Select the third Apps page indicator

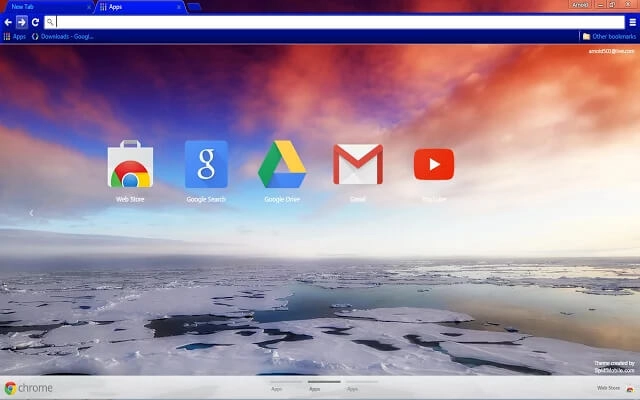click(x=362, y=385)
